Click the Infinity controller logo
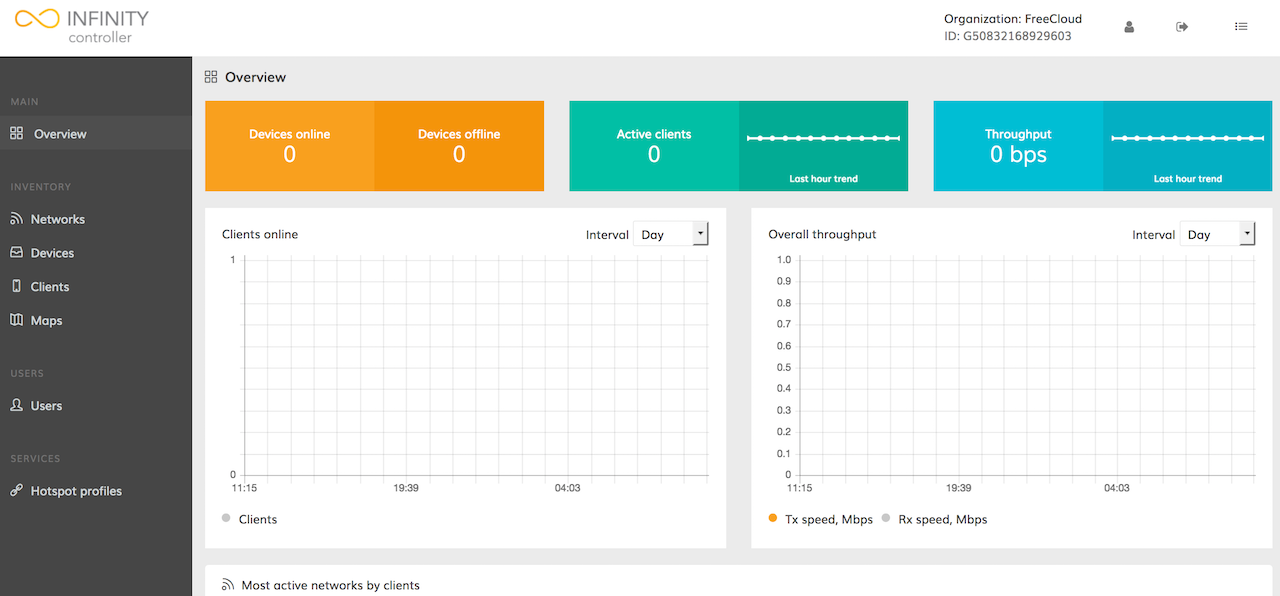This screenshot has height=596, width=1280. pyautogui.click(x=82, y=27)
